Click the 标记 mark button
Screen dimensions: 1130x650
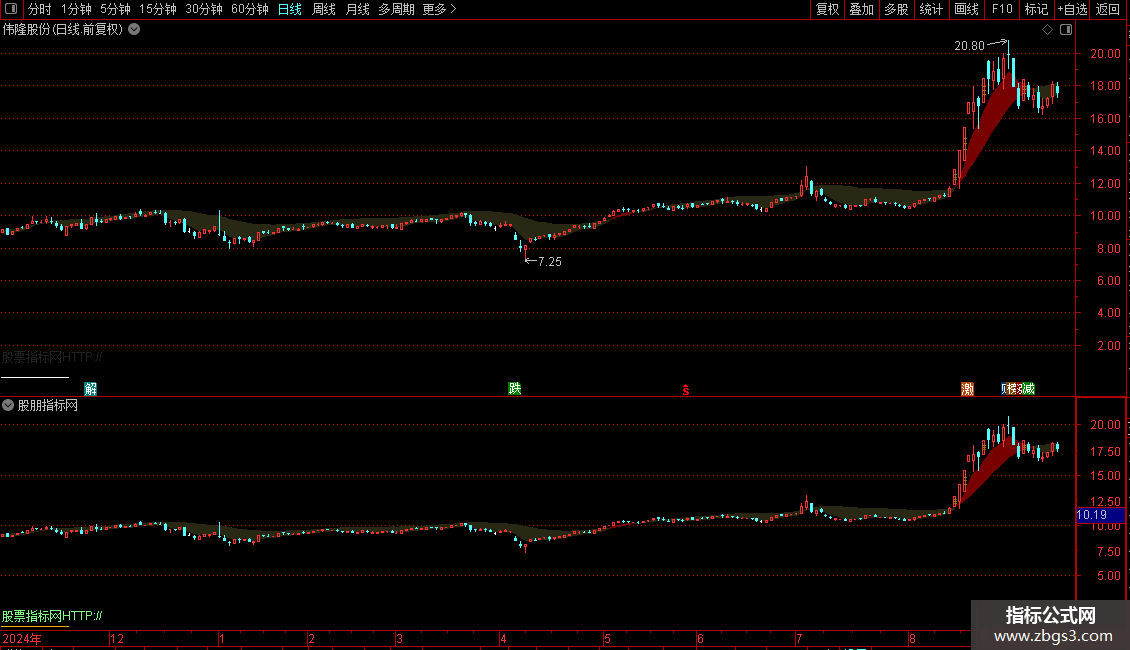(1036, 9)
